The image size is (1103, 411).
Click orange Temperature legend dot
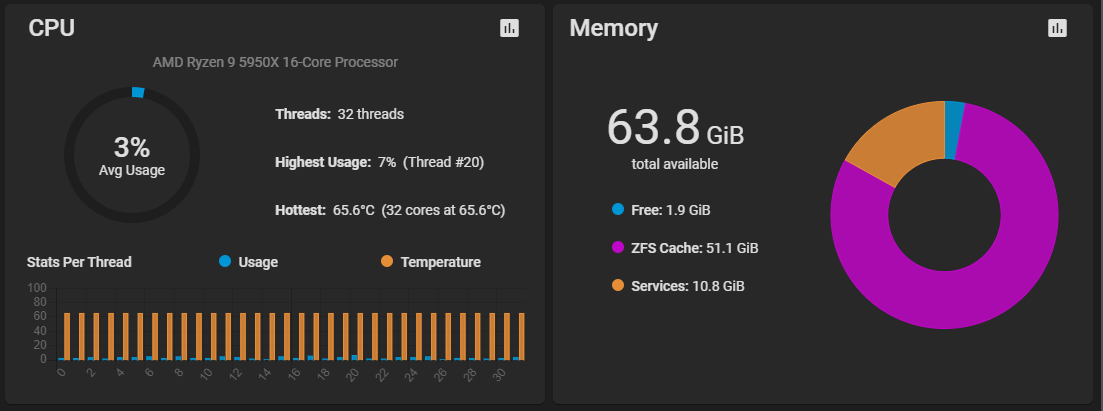(x=387, y=262)
